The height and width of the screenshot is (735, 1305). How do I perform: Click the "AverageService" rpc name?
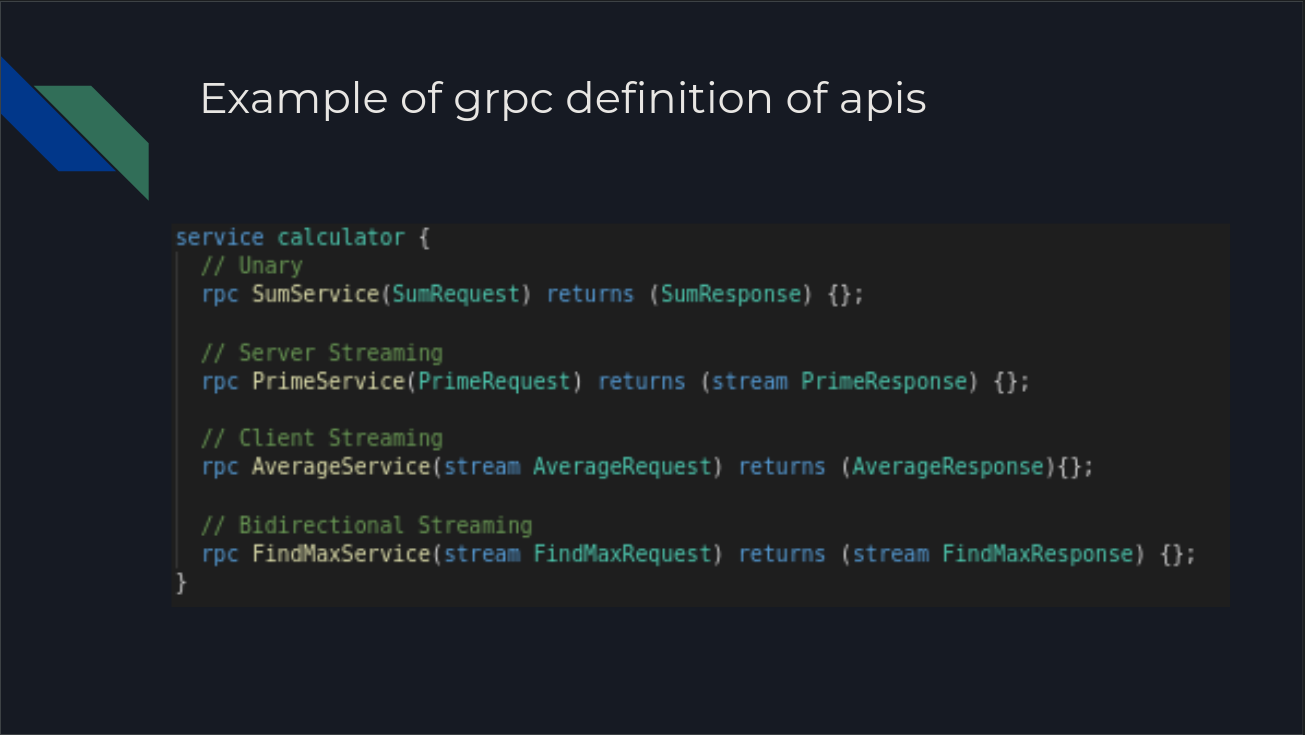tap(341, 467)
